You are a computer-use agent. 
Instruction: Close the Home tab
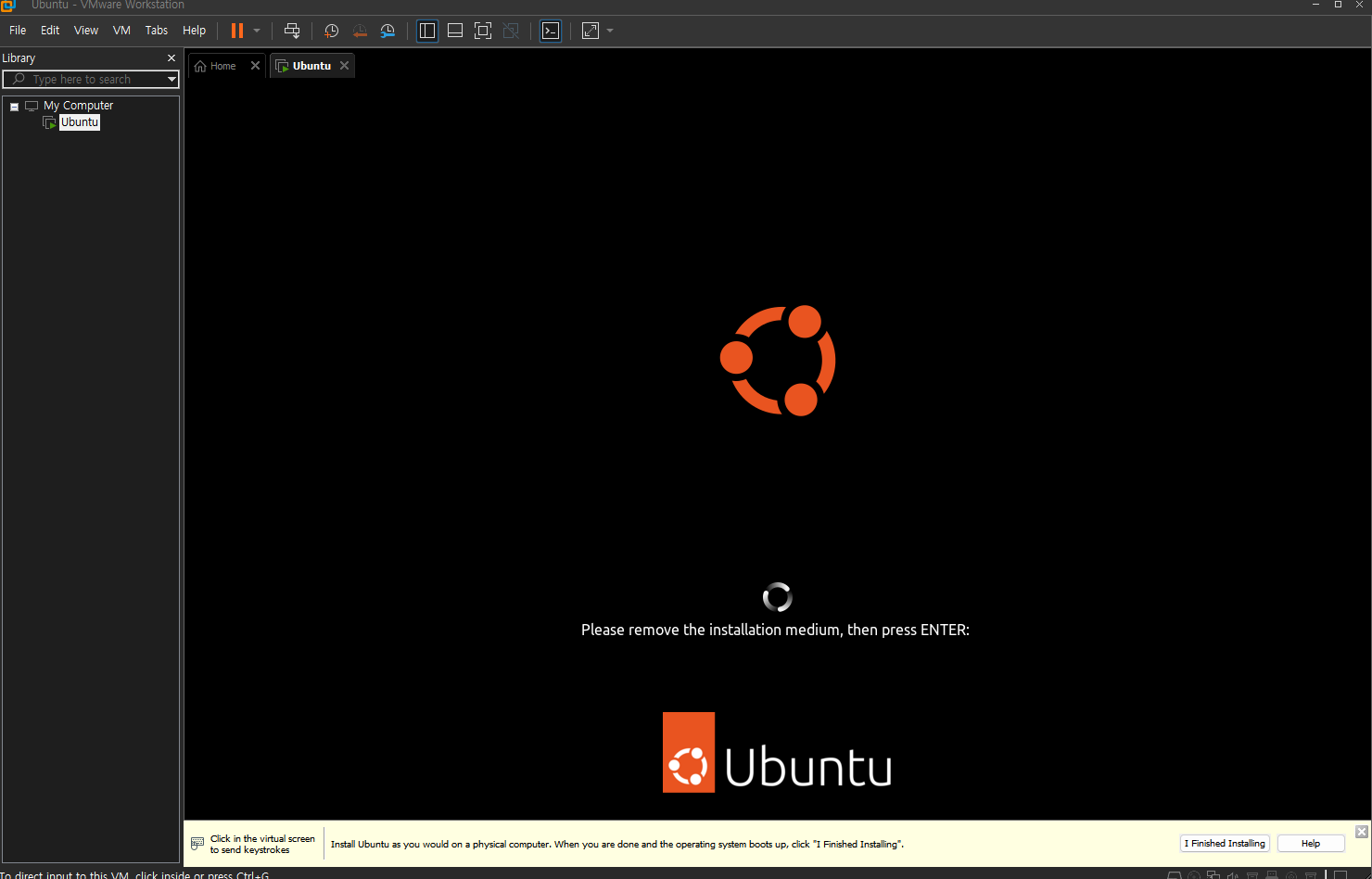click(255, 66)
